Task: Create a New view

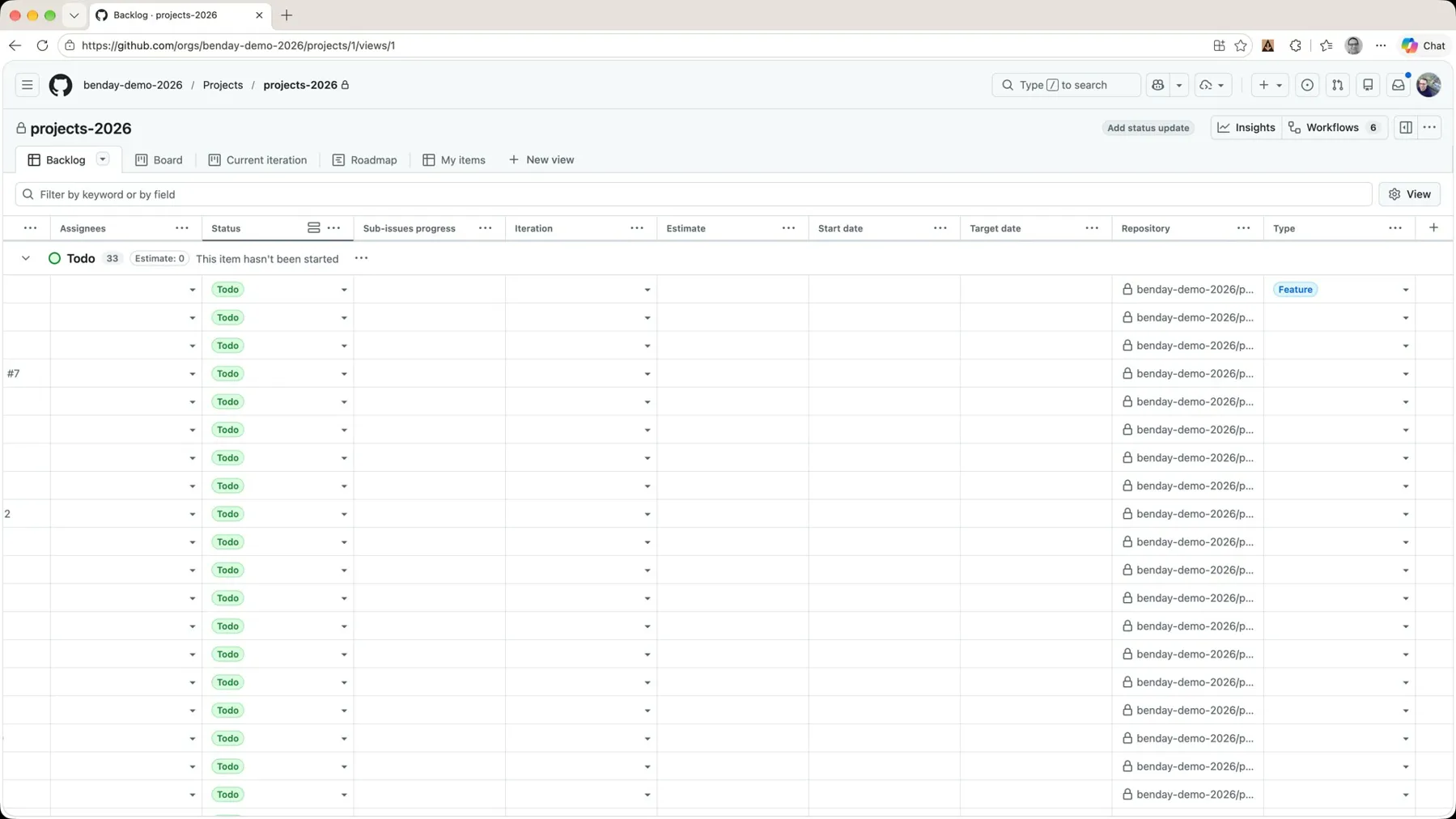Action: coord(541,160)
